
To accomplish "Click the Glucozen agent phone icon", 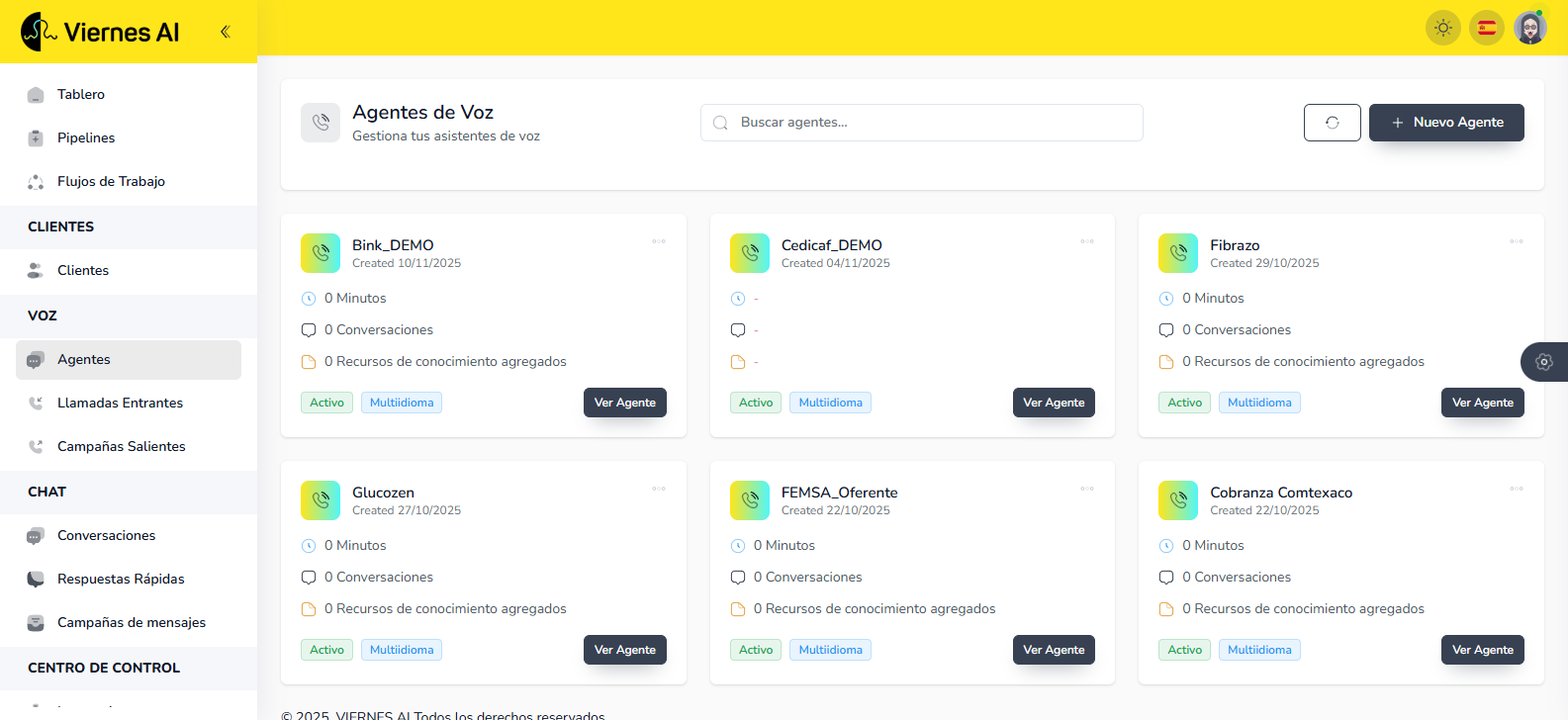I will pyautogui.click(x=321, y=500).
